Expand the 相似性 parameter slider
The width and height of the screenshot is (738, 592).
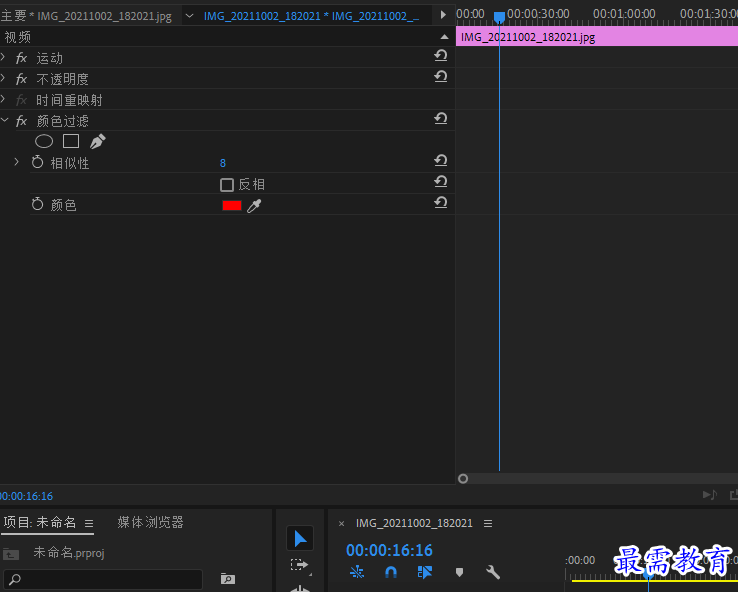tap(16, 162)
